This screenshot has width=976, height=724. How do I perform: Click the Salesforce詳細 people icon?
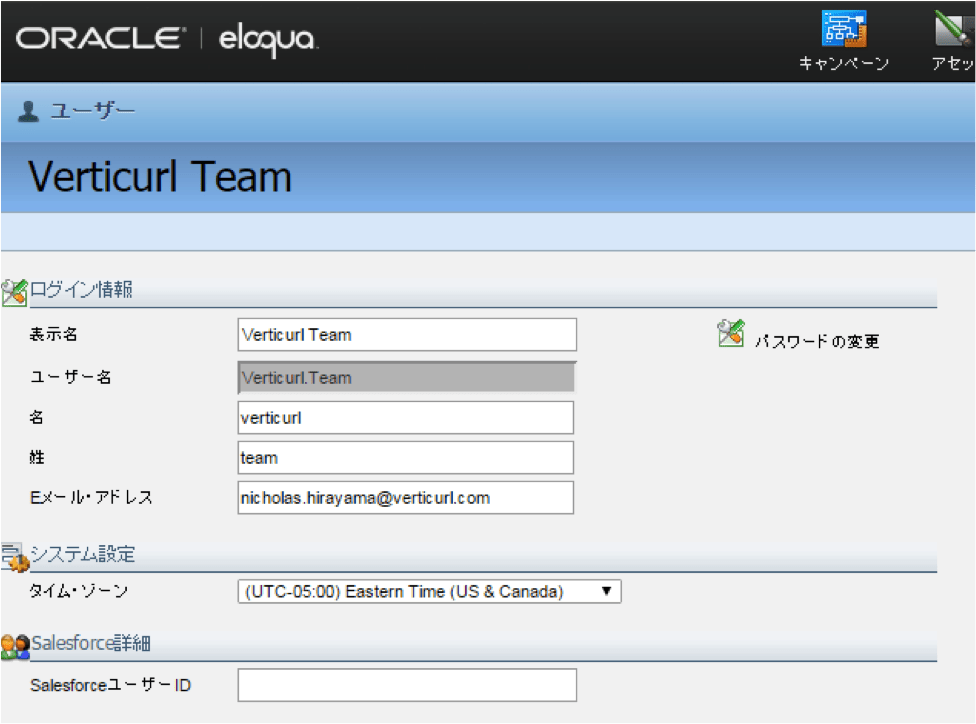pos(14,644)
